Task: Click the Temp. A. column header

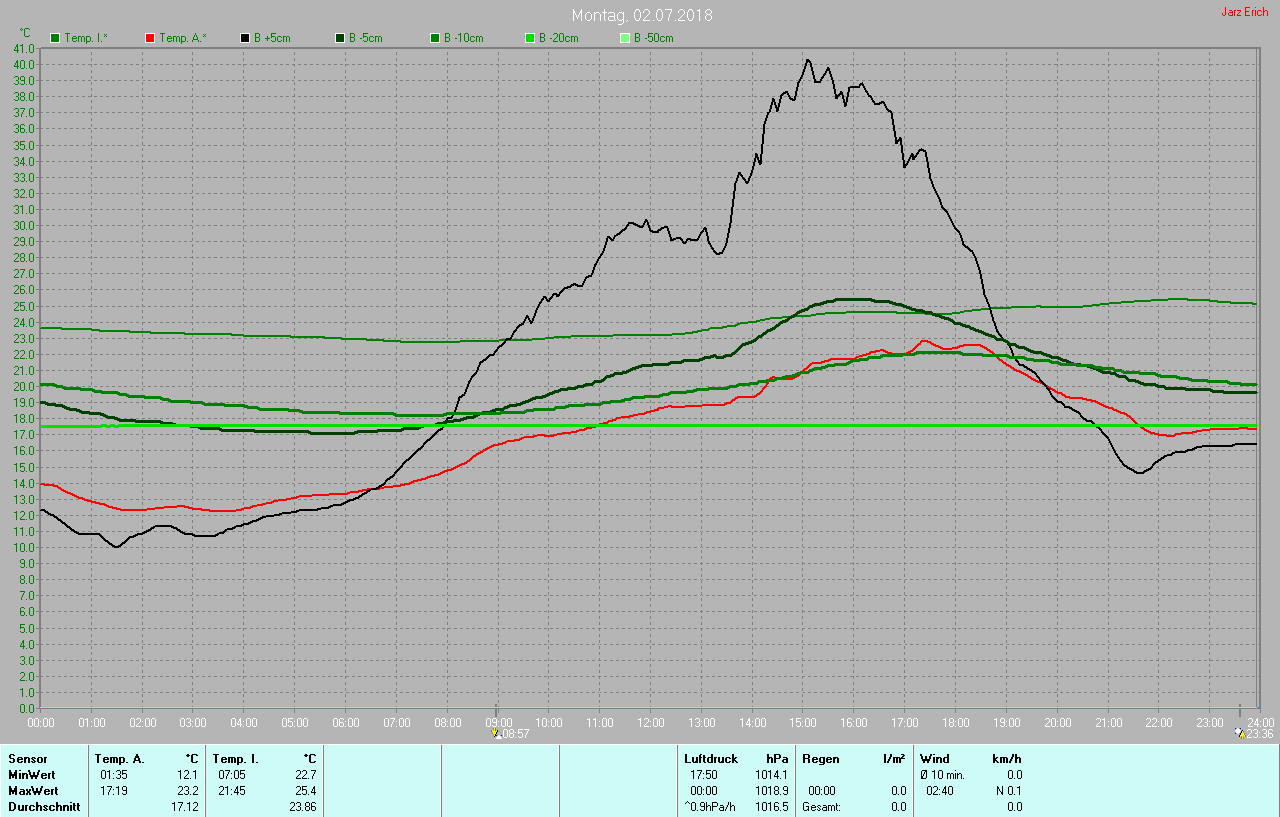Action: [119, 759]
